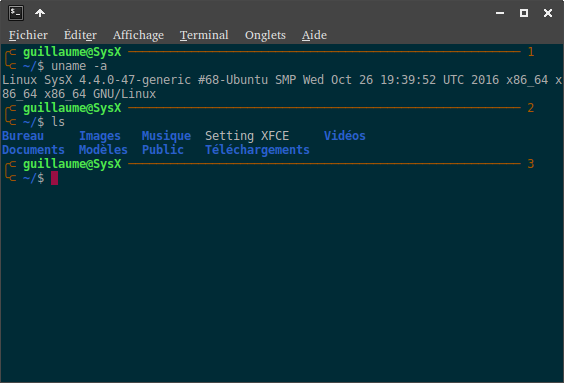The height and width of the screenshot is (383, 564).
Task: Click prompt number 3 at the right
Action: [531, 164]
